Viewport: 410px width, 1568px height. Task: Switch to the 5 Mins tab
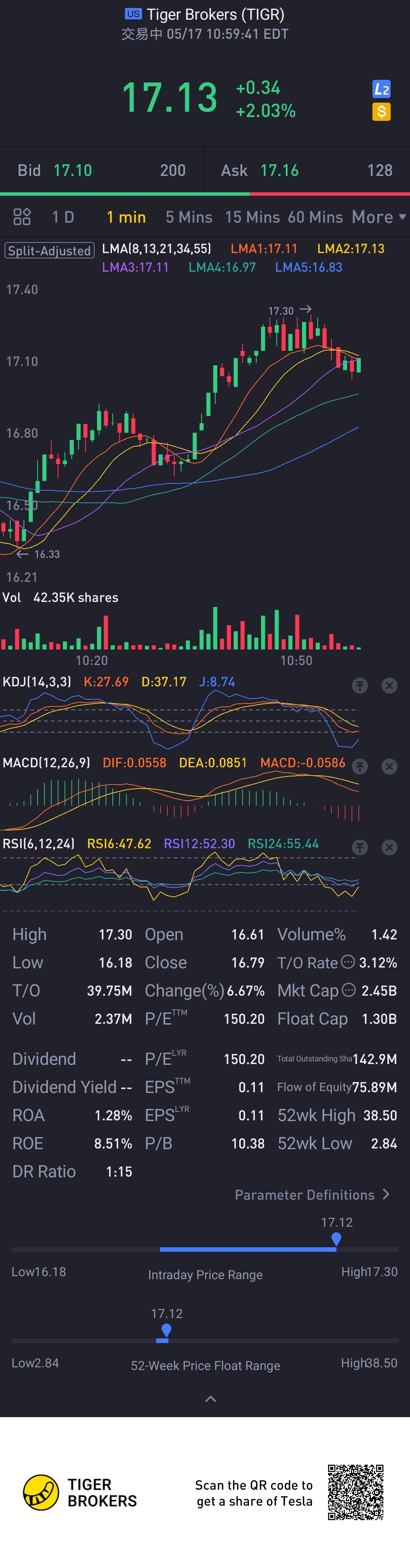pyautogui.click(x=189, y=217)
